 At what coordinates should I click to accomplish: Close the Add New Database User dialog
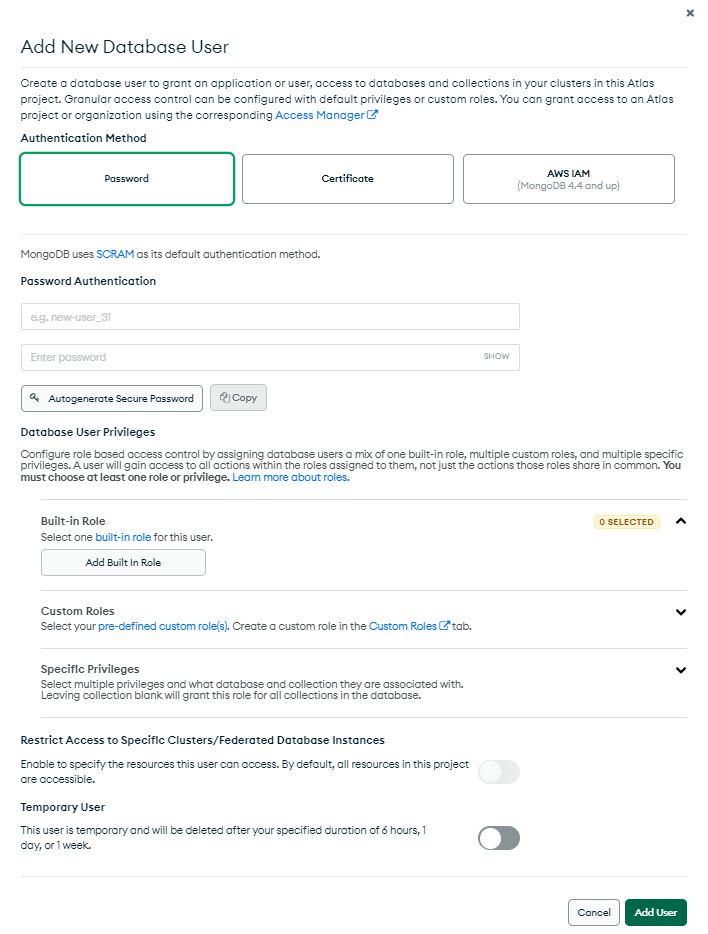690,13
